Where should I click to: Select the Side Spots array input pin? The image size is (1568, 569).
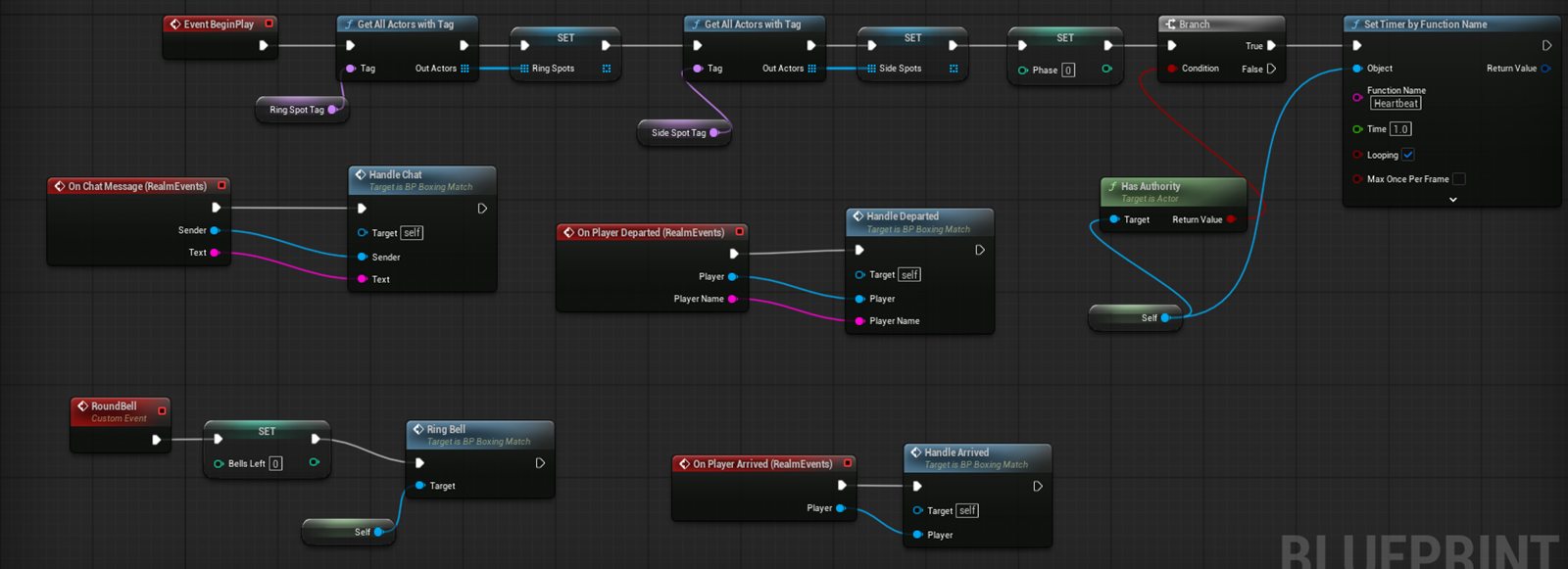(x=871, y=69)
